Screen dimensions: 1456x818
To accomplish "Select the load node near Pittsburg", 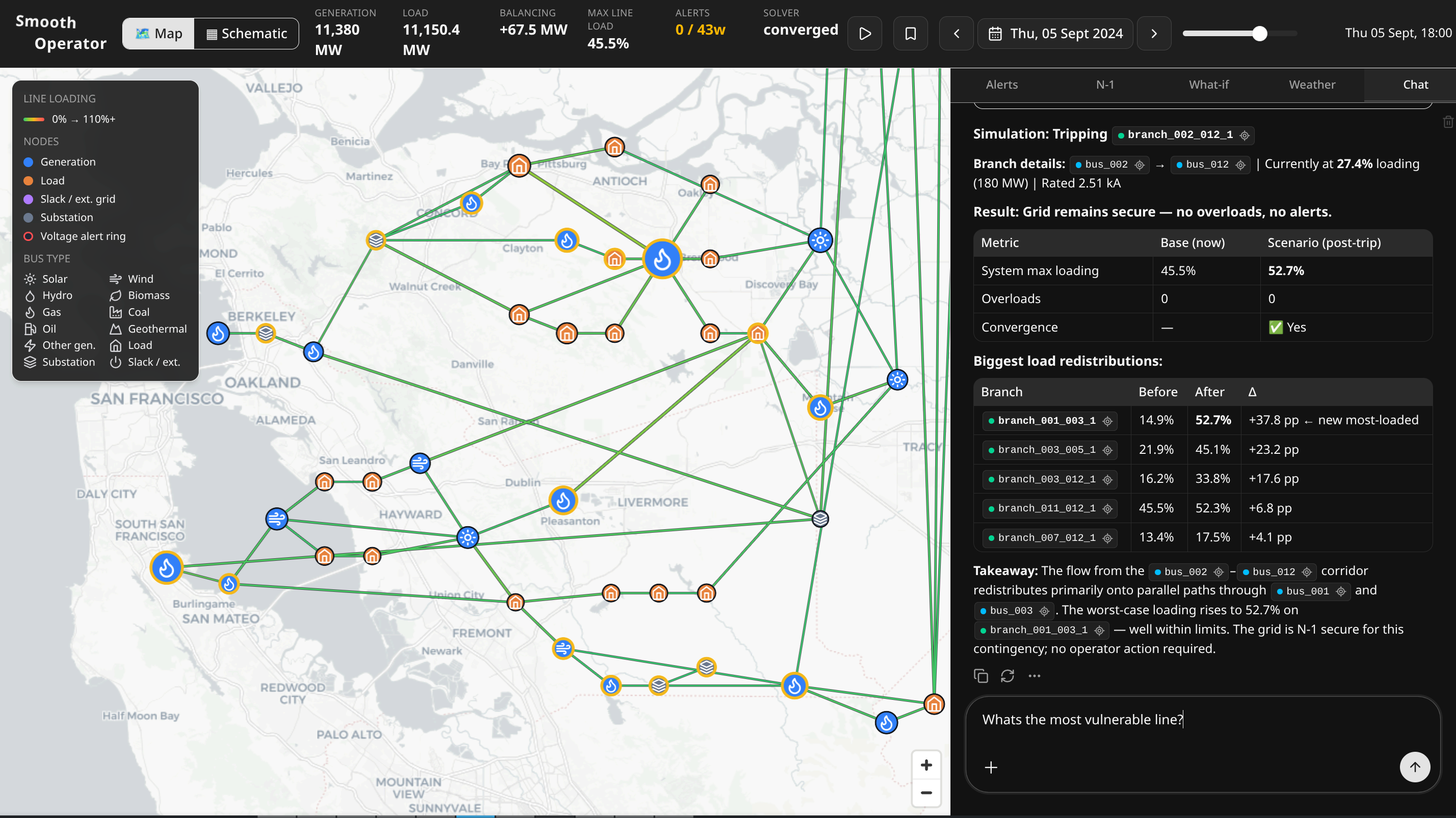I will (x=519, y=166).
